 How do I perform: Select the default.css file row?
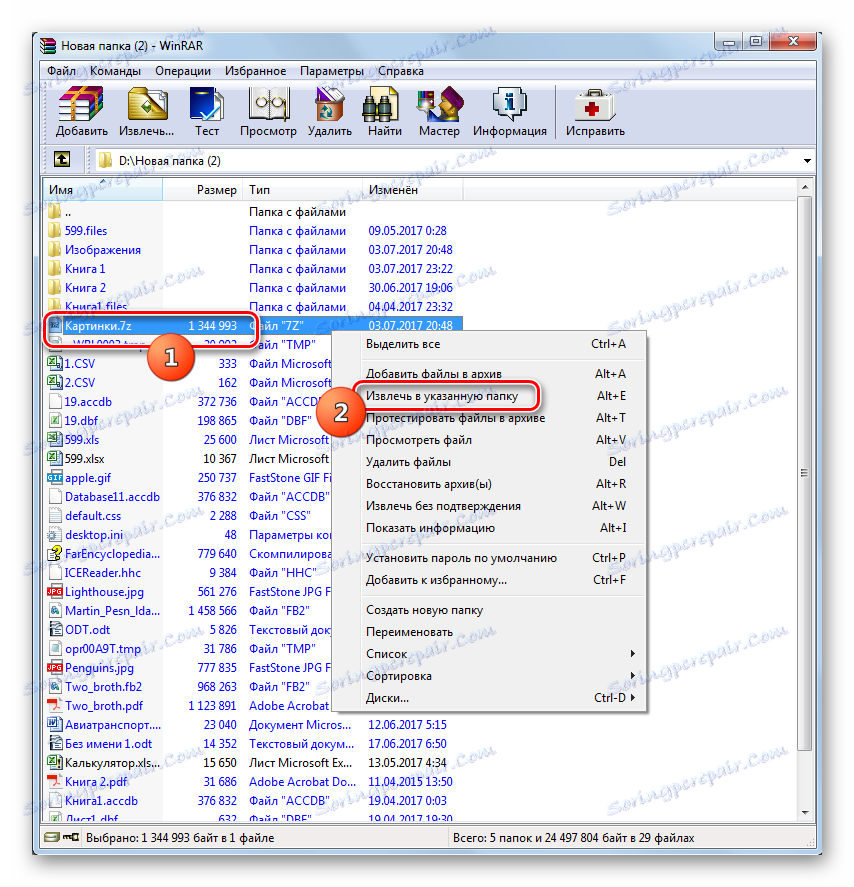pyautogui.click(x=189, y=515)
